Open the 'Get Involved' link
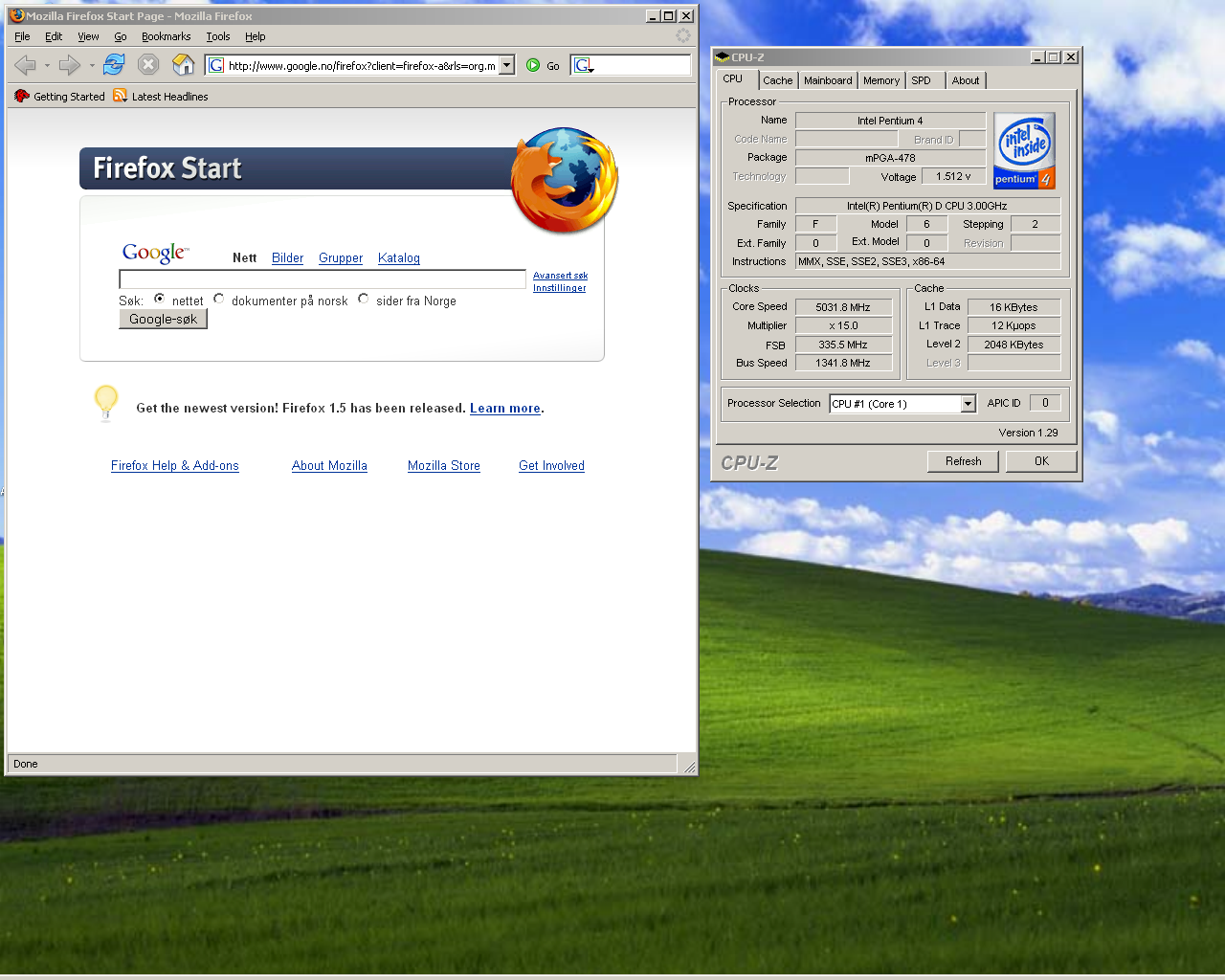1225x980 pixels. [551, 466]
